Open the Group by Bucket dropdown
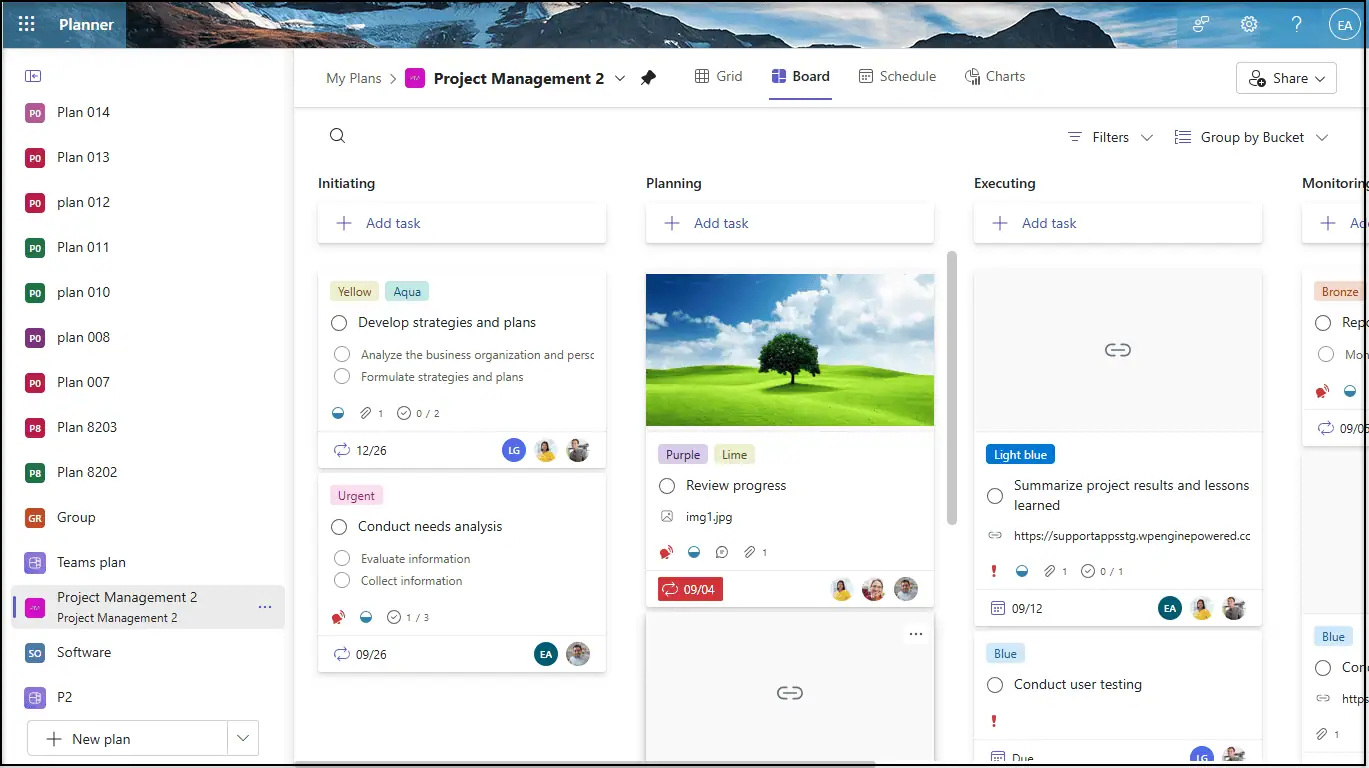The height and width of the screenshot is (768, 1369). (1251, 137)
